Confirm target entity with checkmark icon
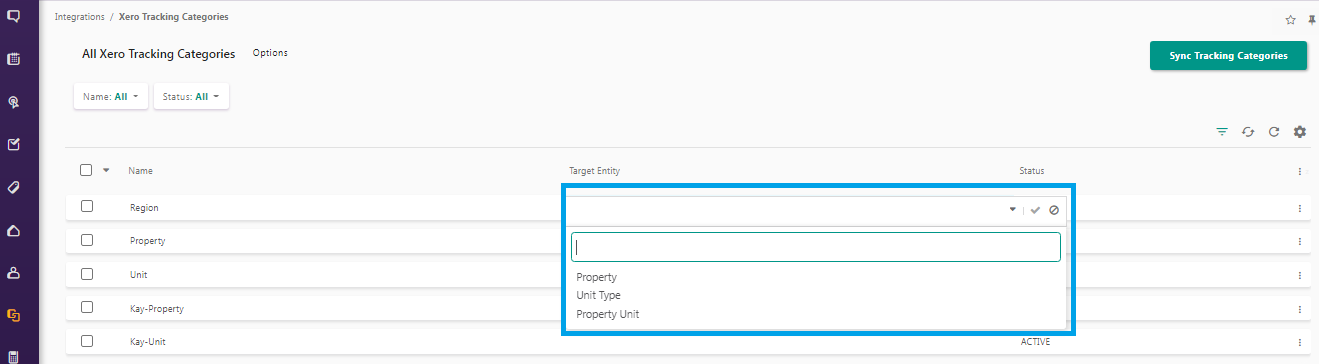This screenshot has width=1319, height=364. 1036,210
